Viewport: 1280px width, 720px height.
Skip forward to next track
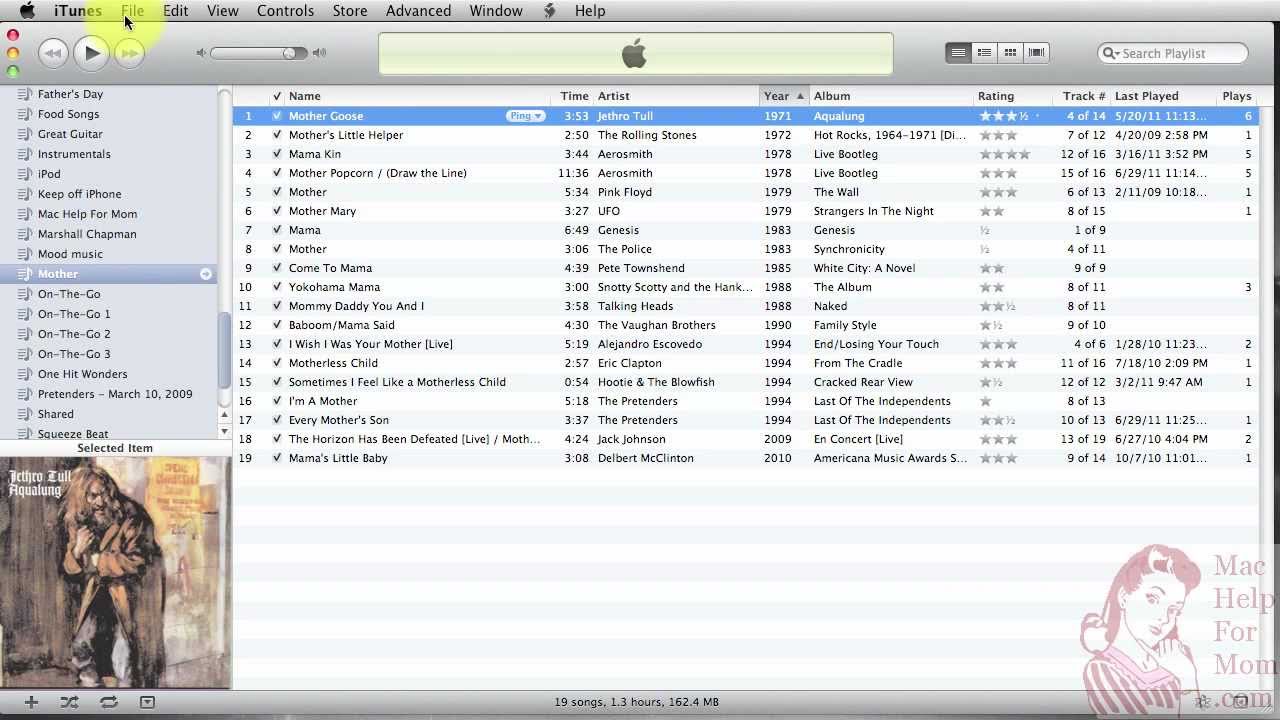pyautogui.click(x=129, y=54)
